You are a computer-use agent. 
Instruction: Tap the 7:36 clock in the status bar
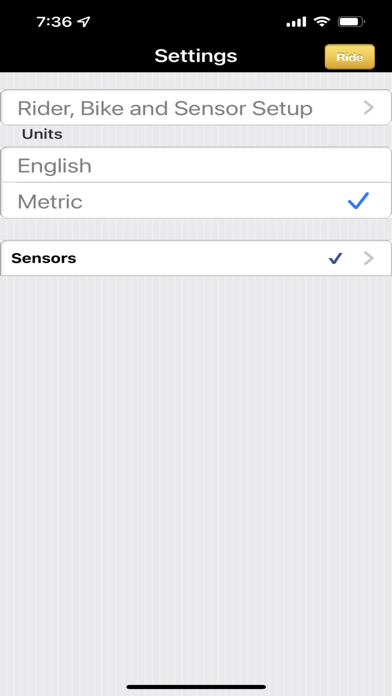point(54,22)
